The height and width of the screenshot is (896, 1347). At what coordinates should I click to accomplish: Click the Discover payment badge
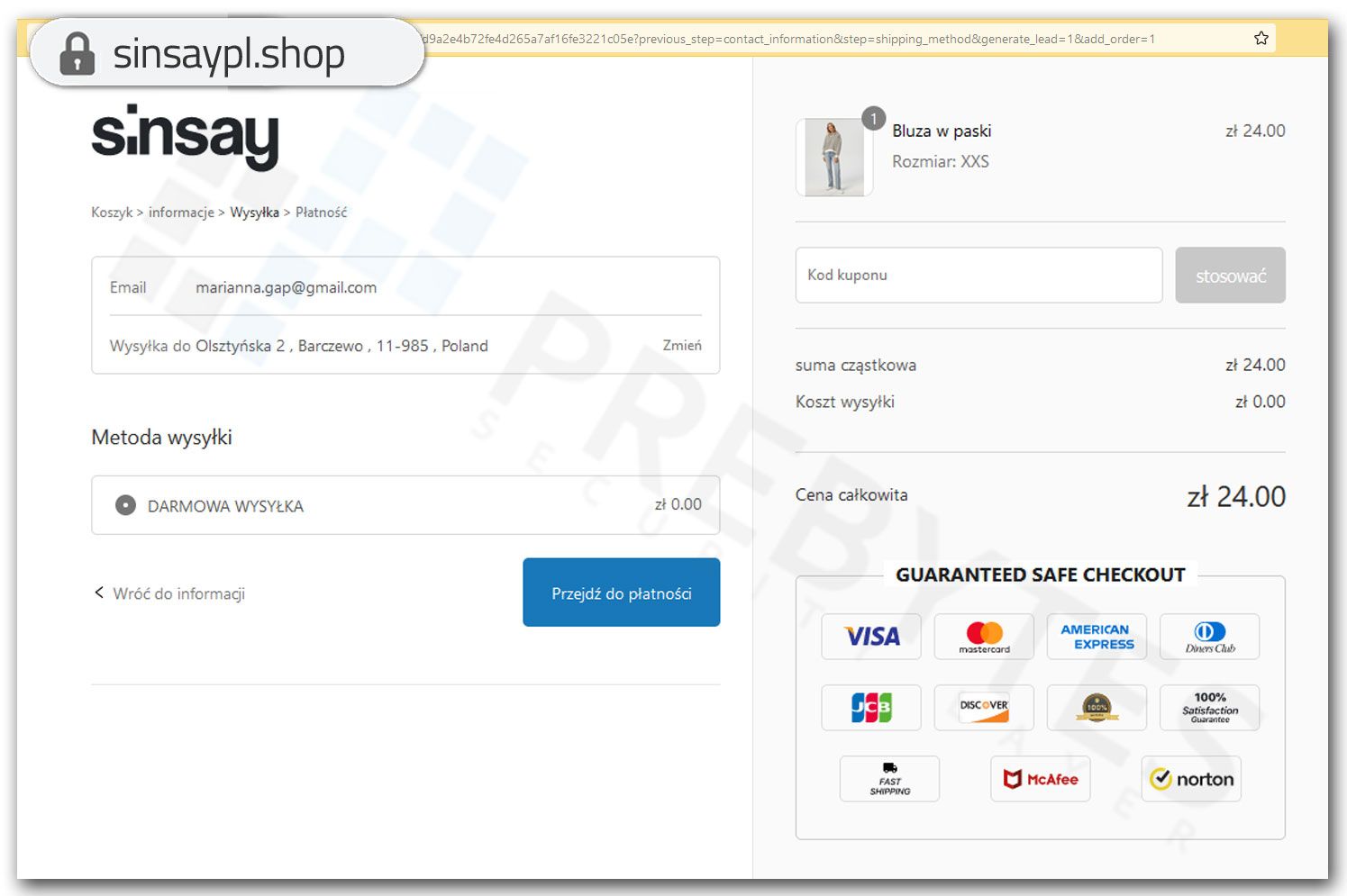(984, 708)
